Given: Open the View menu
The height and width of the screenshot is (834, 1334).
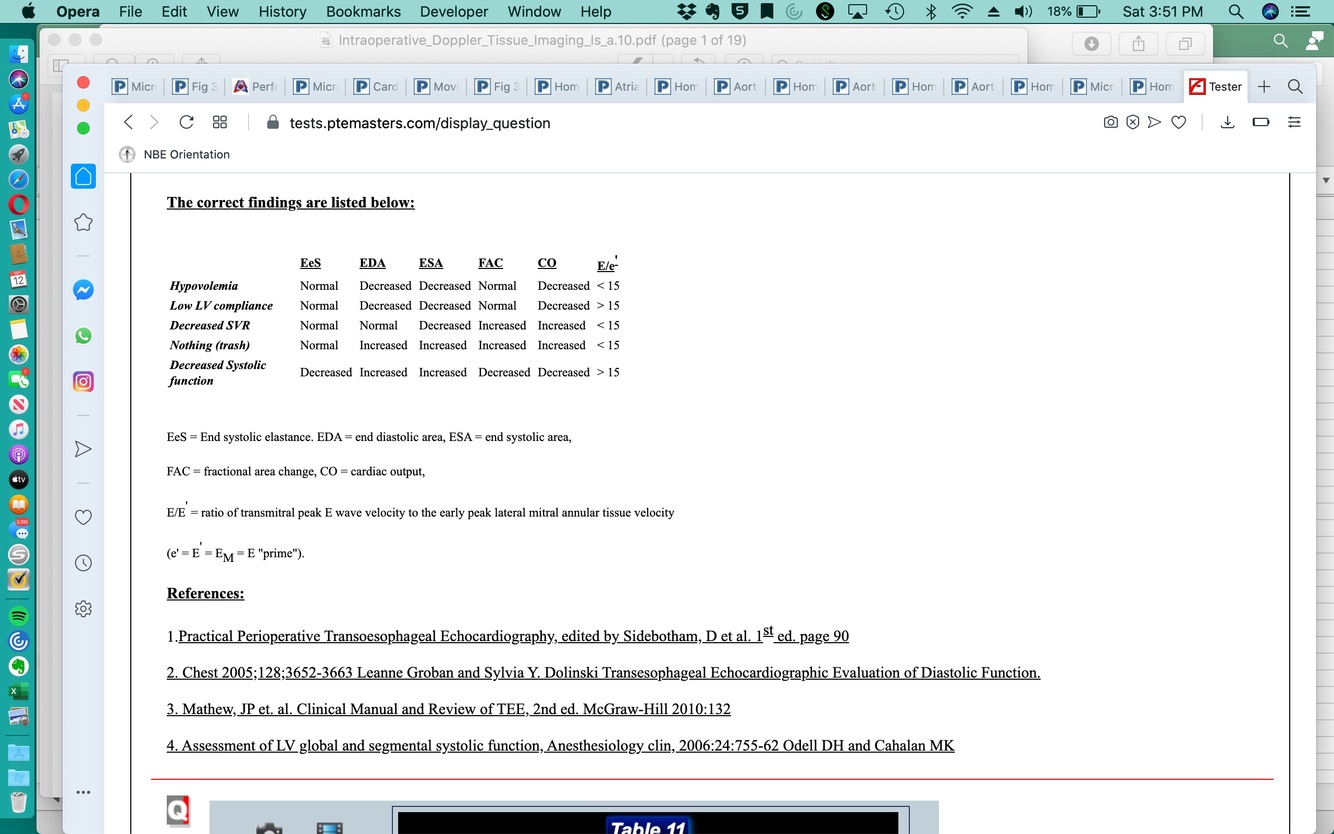Looking at the screenshot, I should (222, 11).
